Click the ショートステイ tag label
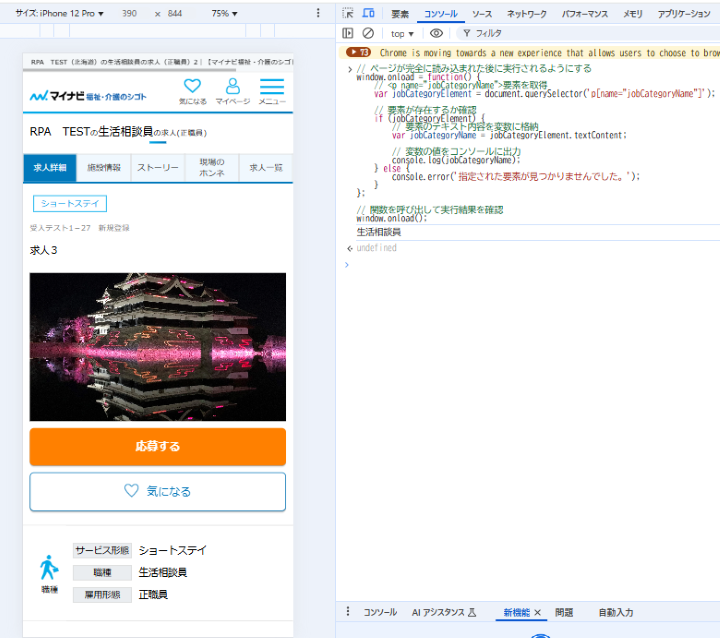Viewport: 720px width, 638px height. tap(70, 203)
